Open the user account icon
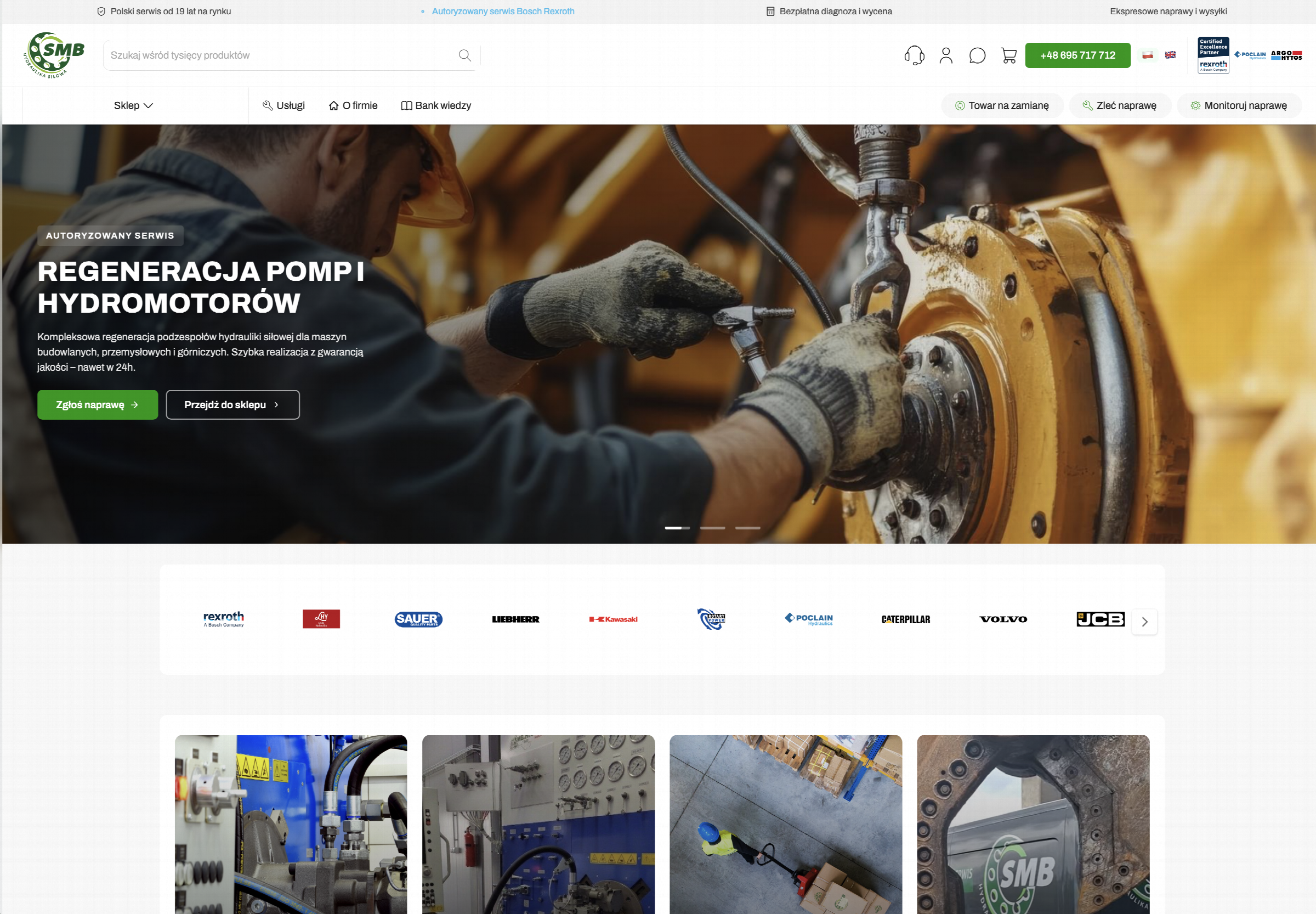The image size is (1316, 914). pos(946,55)
